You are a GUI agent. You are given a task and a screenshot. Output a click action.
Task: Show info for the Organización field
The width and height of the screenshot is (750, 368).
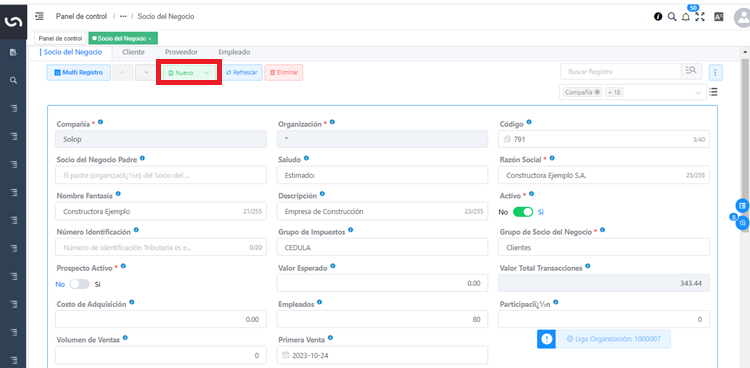[x=332, y=123]
